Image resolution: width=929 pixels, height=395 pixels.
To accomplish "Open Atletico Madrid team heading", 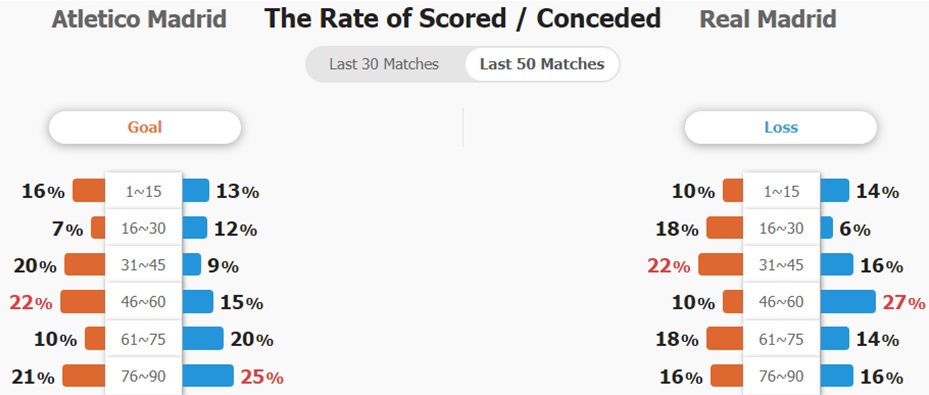I will click(x=139, y=20).
